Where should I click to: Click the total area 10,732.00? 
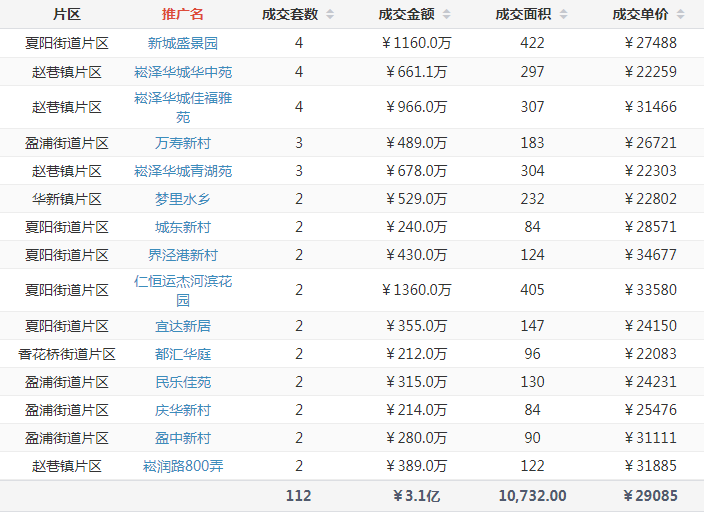point(532,496)
